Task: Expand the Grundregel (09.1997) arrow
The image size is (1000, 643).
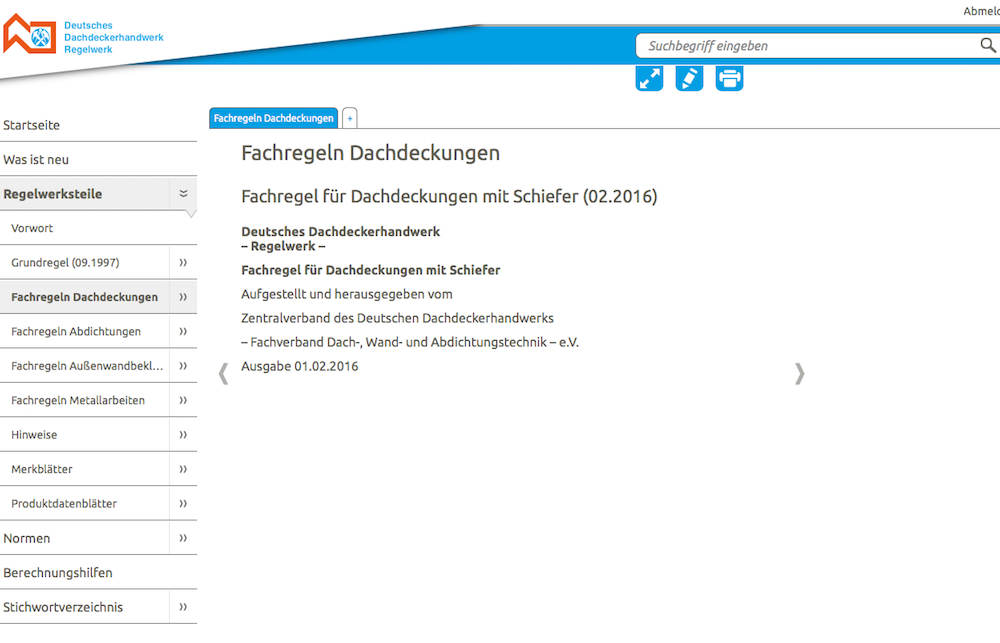Action: click(x=184, y=263)
